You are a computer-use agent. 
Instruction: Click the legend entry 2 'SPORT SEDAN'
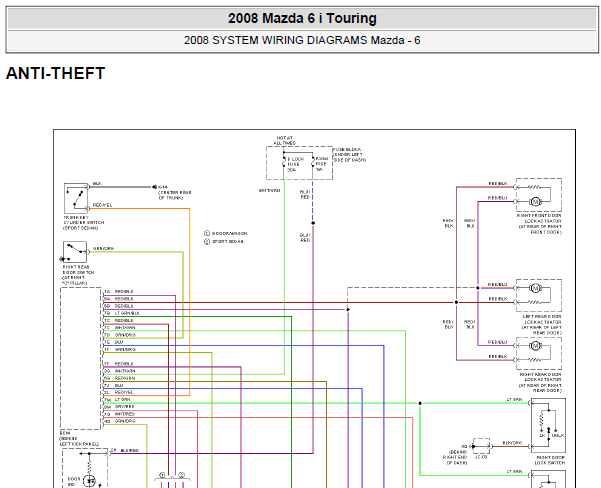tap(224, 242)
